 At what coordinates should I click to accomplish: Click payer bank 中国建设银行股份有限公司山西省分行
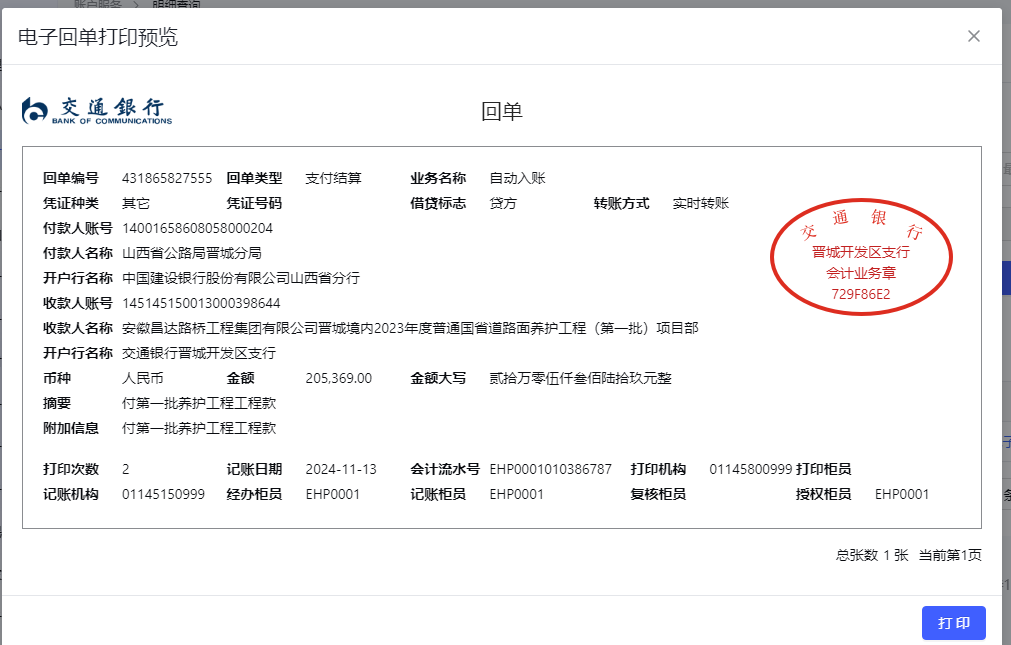pos(241,278)
